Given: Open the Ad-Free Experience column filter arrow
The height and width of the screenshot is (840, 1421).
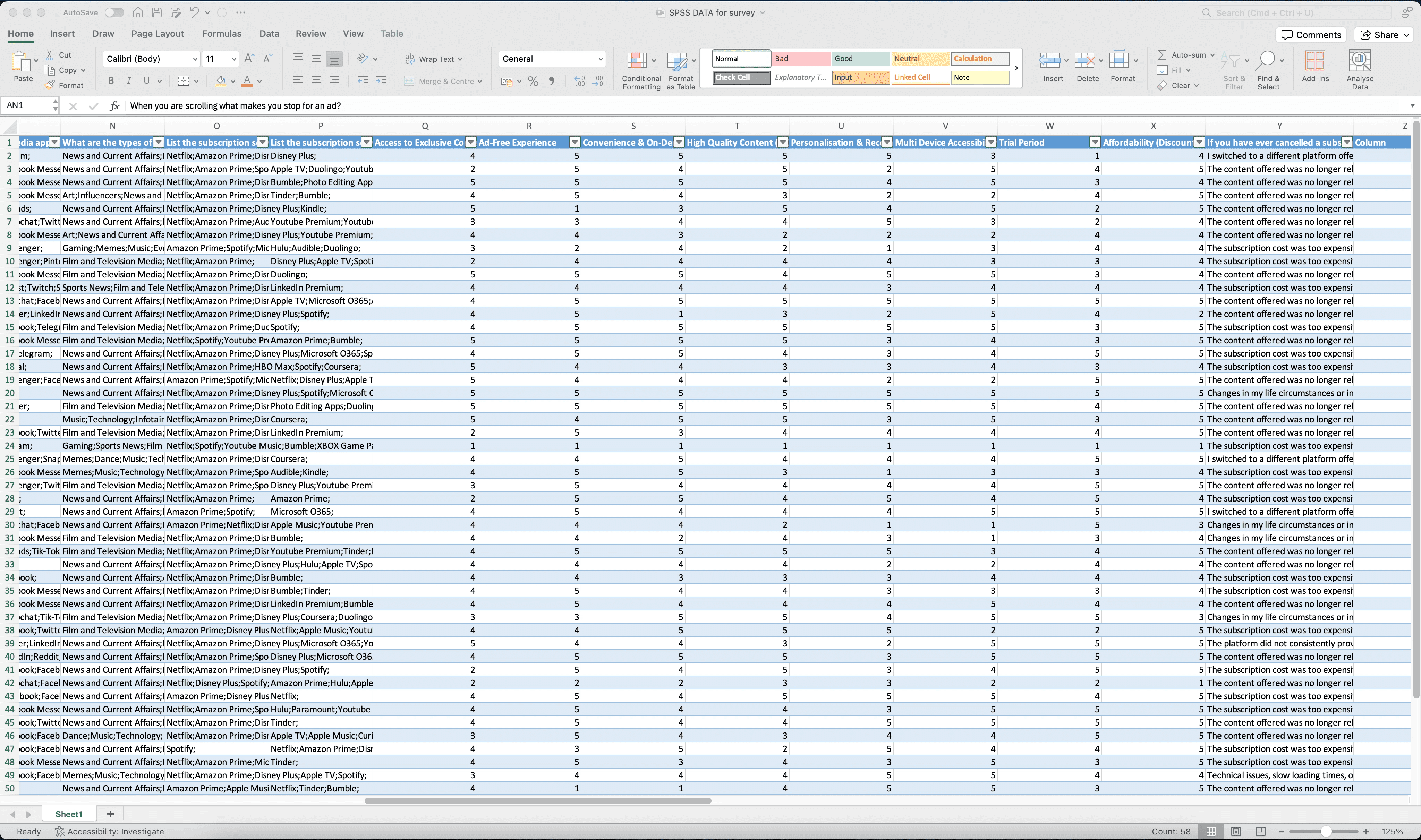Looking at the screenshot, I should coord(575,143).
